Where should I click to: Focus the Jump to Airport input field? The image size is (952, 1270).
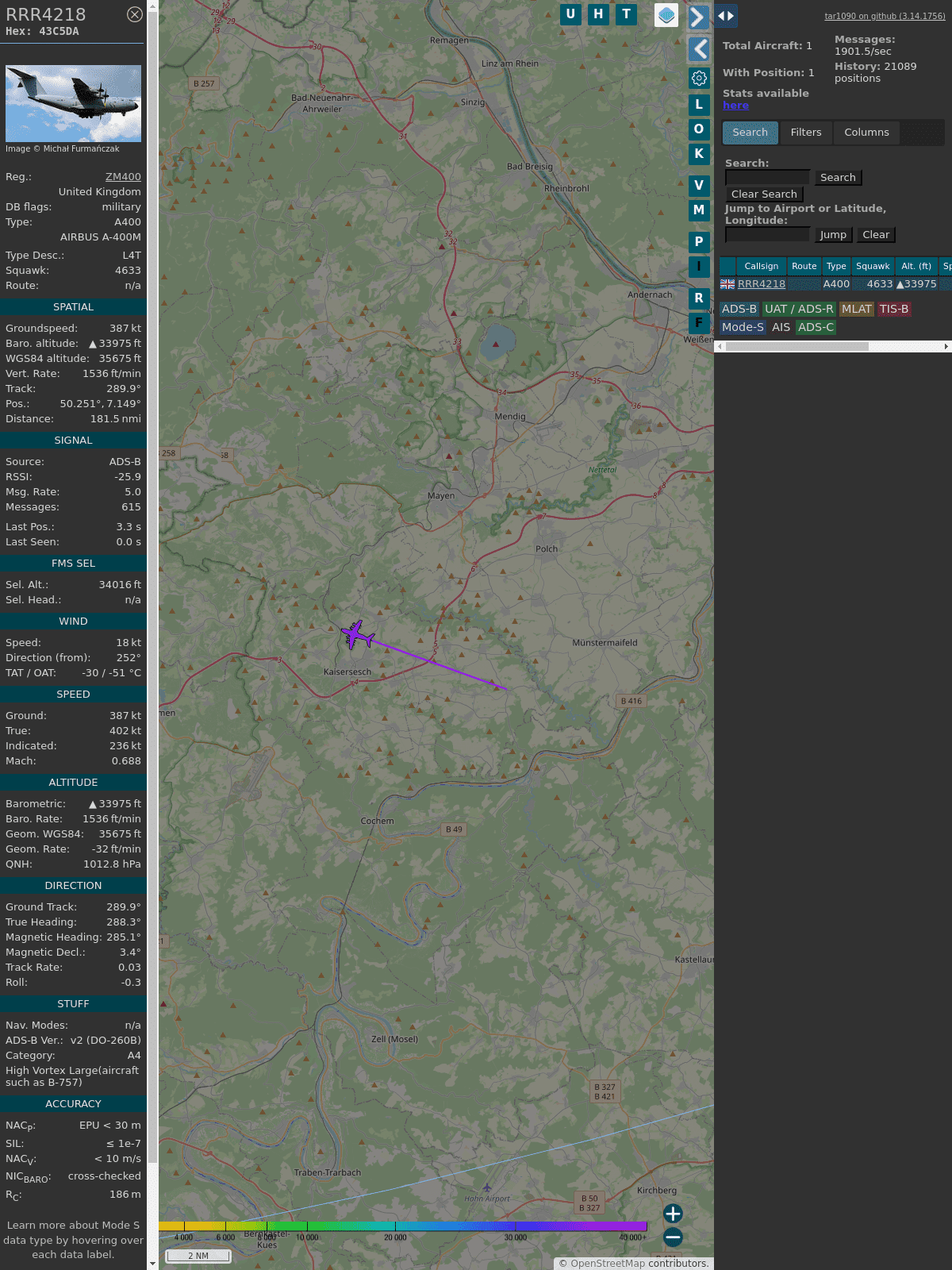(x=767, y=235)
